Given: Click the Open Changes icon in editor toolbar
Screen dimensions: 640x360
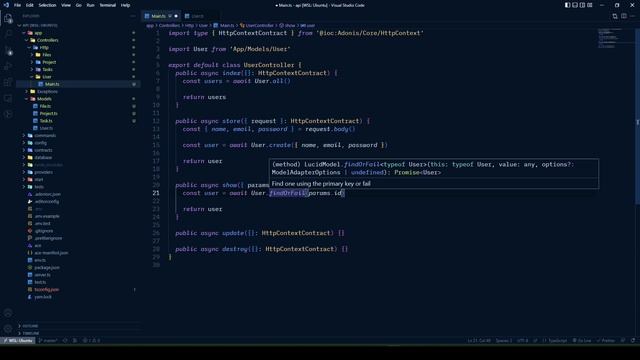Looking at the screenshot, I should (x=615, y=16).
